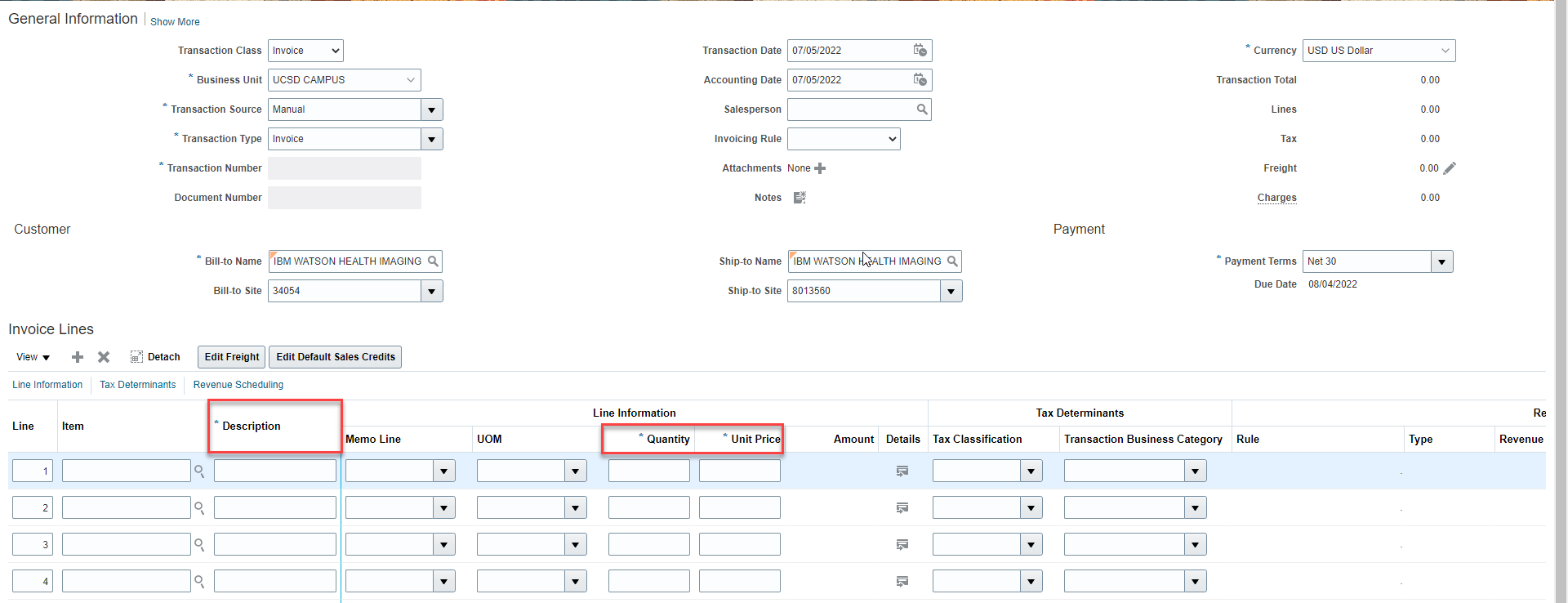
Task: Open Details icon for line 1
Action: click(x=902, y=471)
